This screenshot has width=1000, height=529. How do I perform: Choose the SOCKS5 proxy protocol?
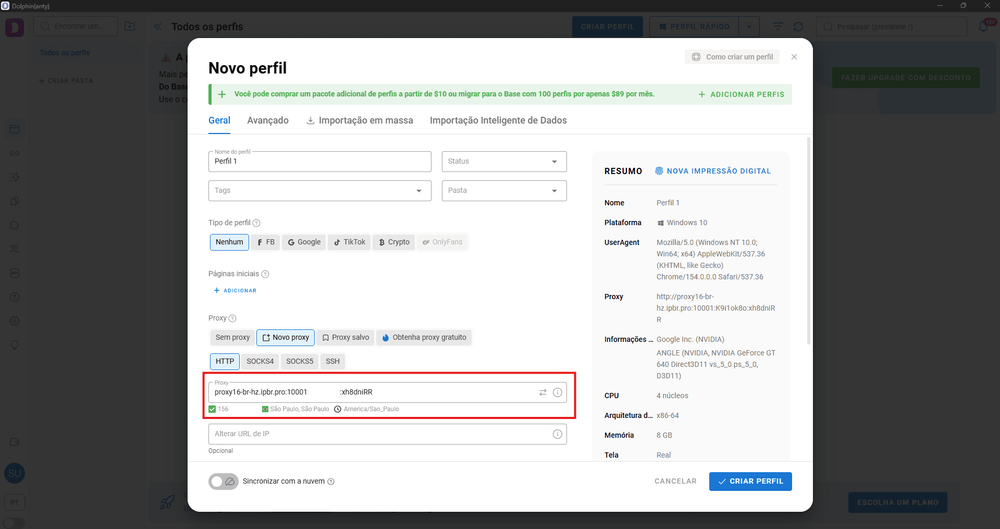pos(299,361)
